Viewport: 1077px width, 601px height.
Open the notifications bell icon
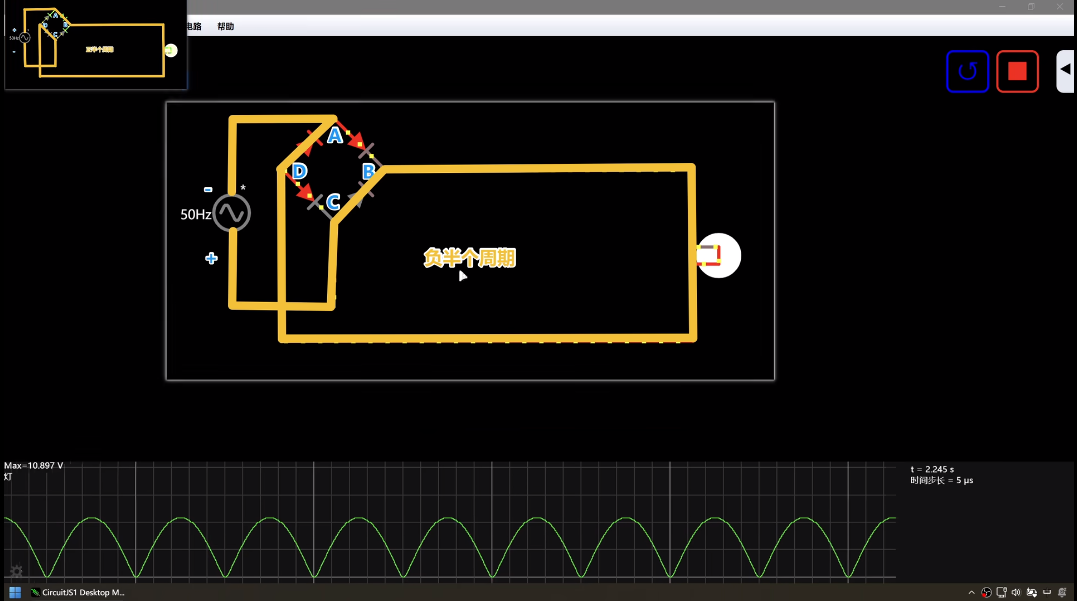pos(1062,593)
